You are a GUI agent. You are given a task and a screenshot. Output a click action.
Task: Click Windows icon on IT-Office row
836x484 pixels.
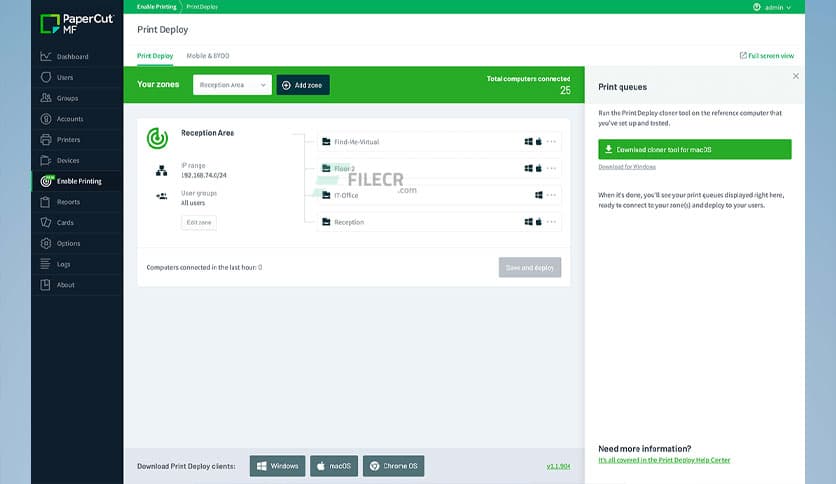[x=538, y=195]
